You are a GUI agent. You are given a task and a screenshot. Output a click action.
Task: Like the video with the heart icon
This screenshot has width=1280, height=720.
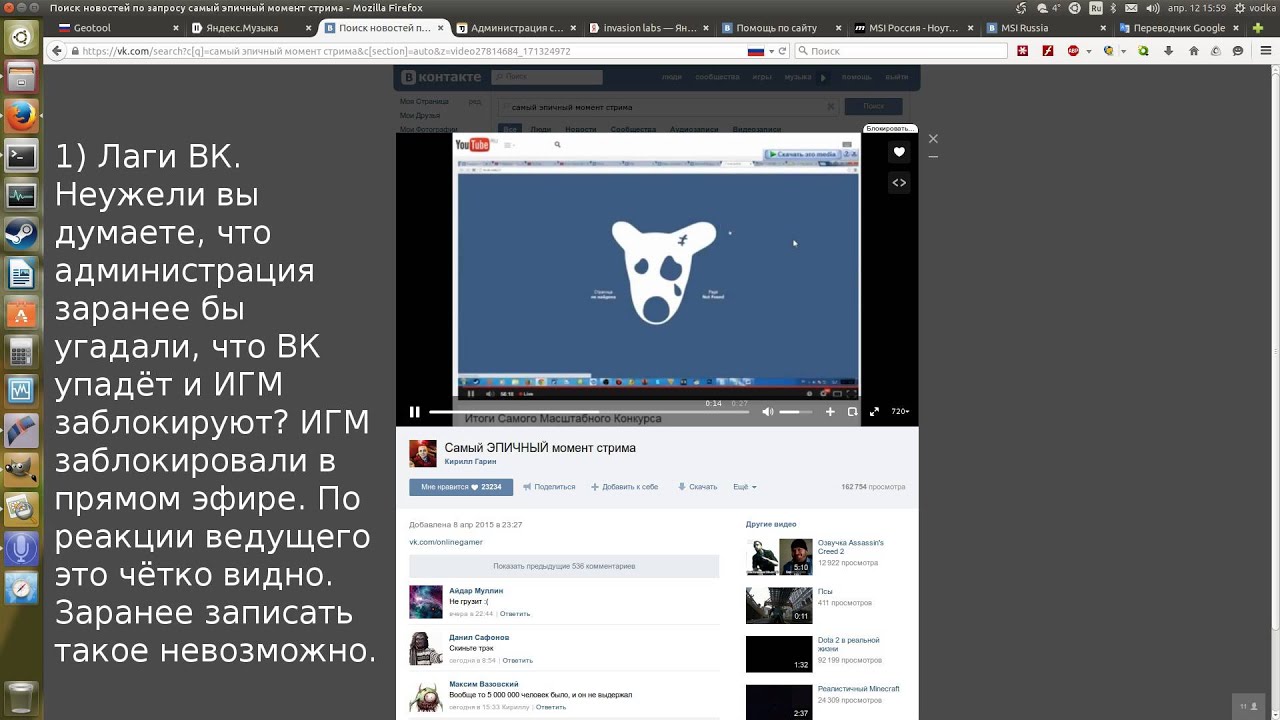(899, 152)
